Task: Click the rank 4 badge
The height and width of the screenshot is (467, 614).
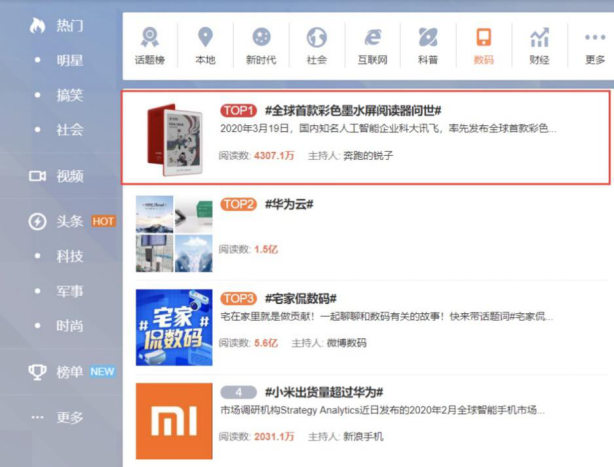Action: [x=238, y=392]
